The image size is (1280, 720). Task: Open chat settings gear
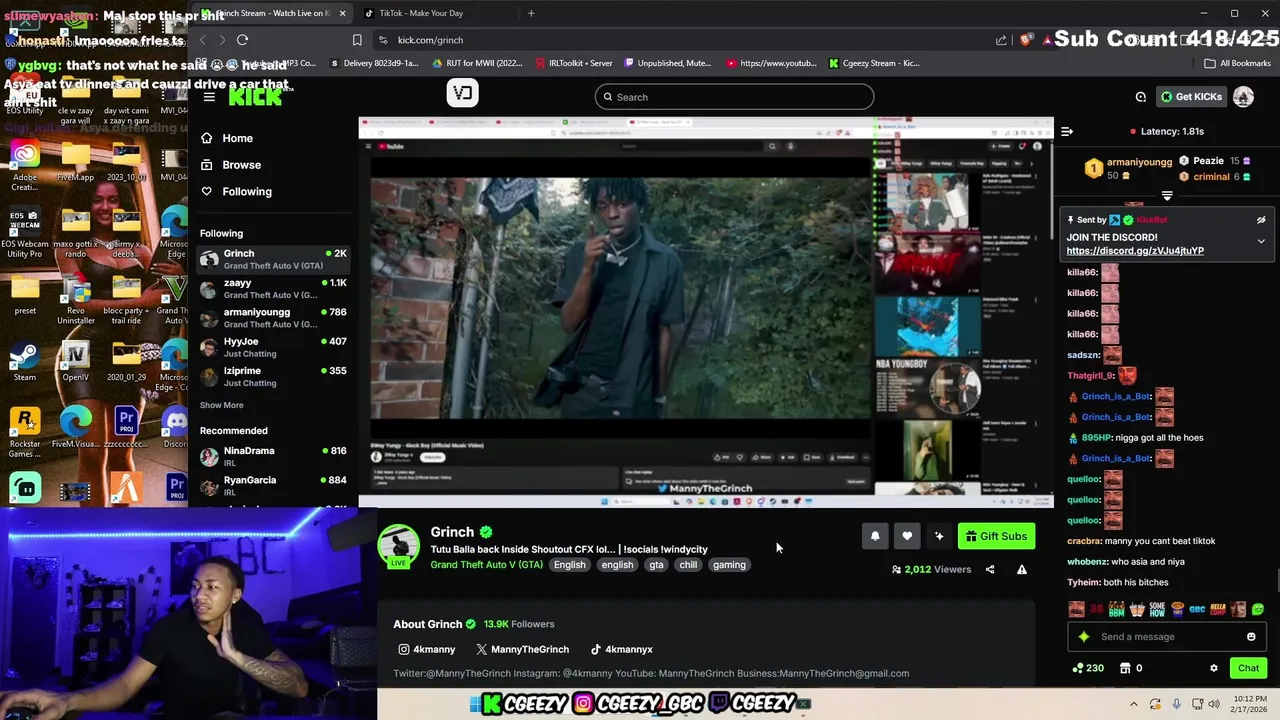(x=1214, y=668)
